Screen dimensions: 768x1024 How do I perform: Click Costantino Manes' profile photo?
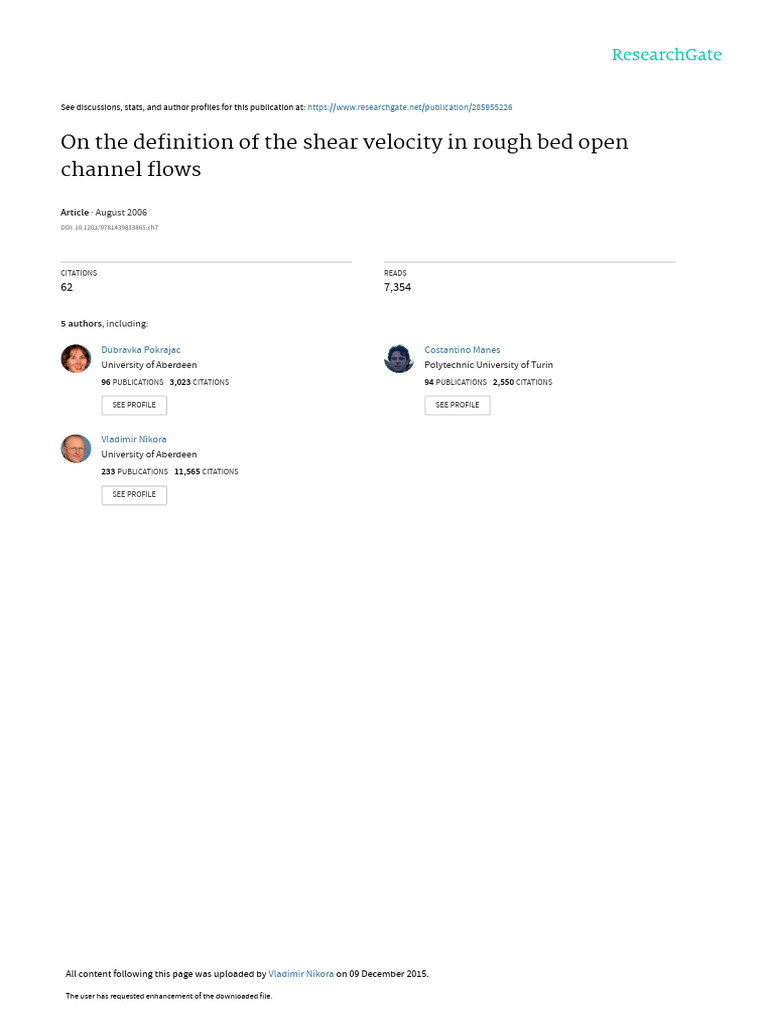coord(399,359)
